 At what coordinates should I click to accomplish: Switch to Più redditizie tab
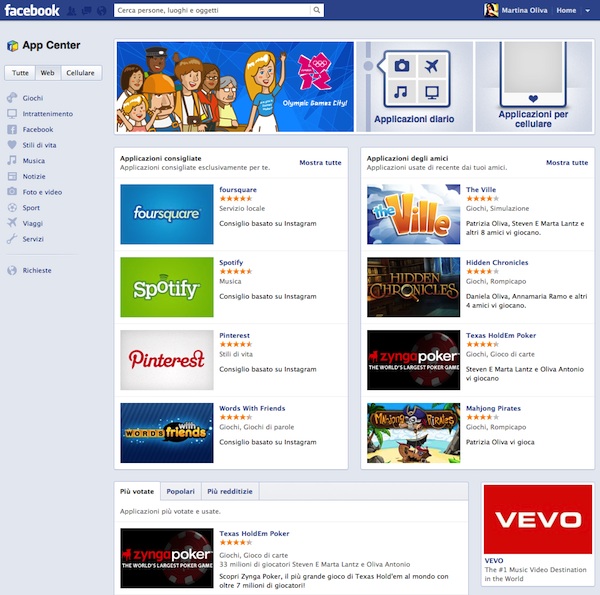point(230,491)
